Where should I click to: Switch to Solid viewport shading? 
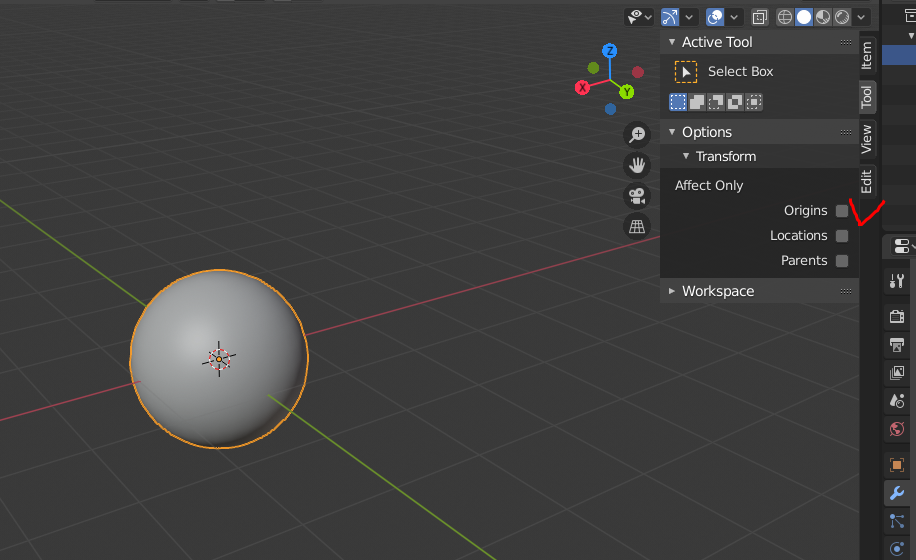804,18
